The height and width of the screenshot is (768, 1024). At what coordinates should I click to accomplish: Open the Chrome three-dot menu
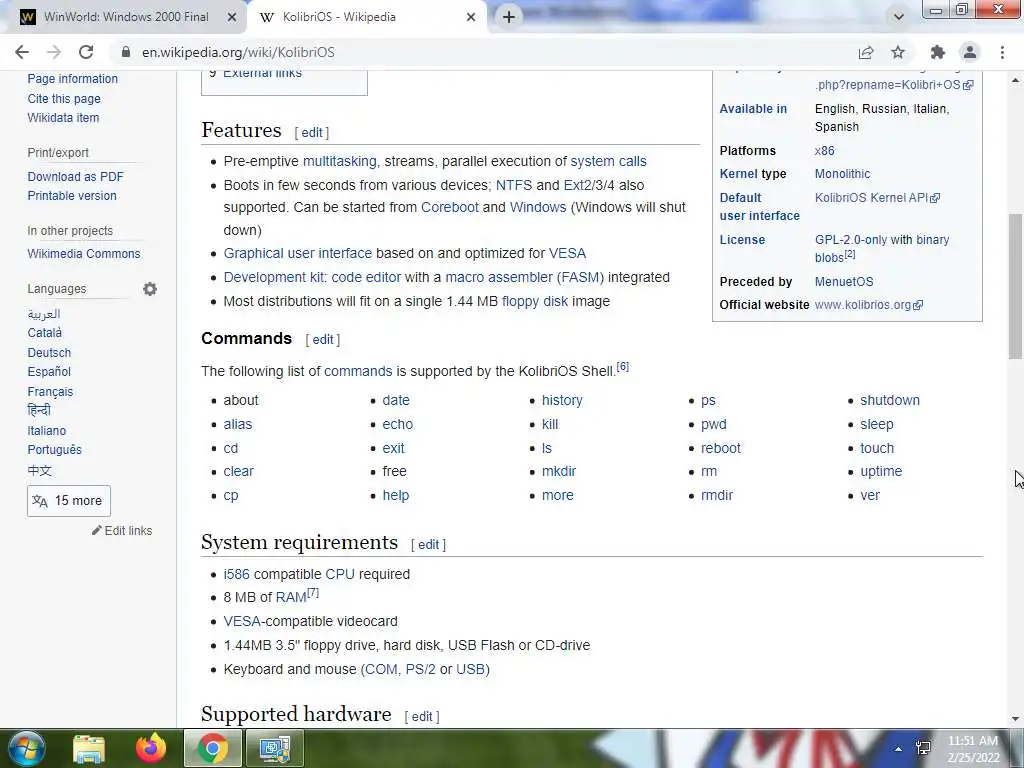point(1002,52)
